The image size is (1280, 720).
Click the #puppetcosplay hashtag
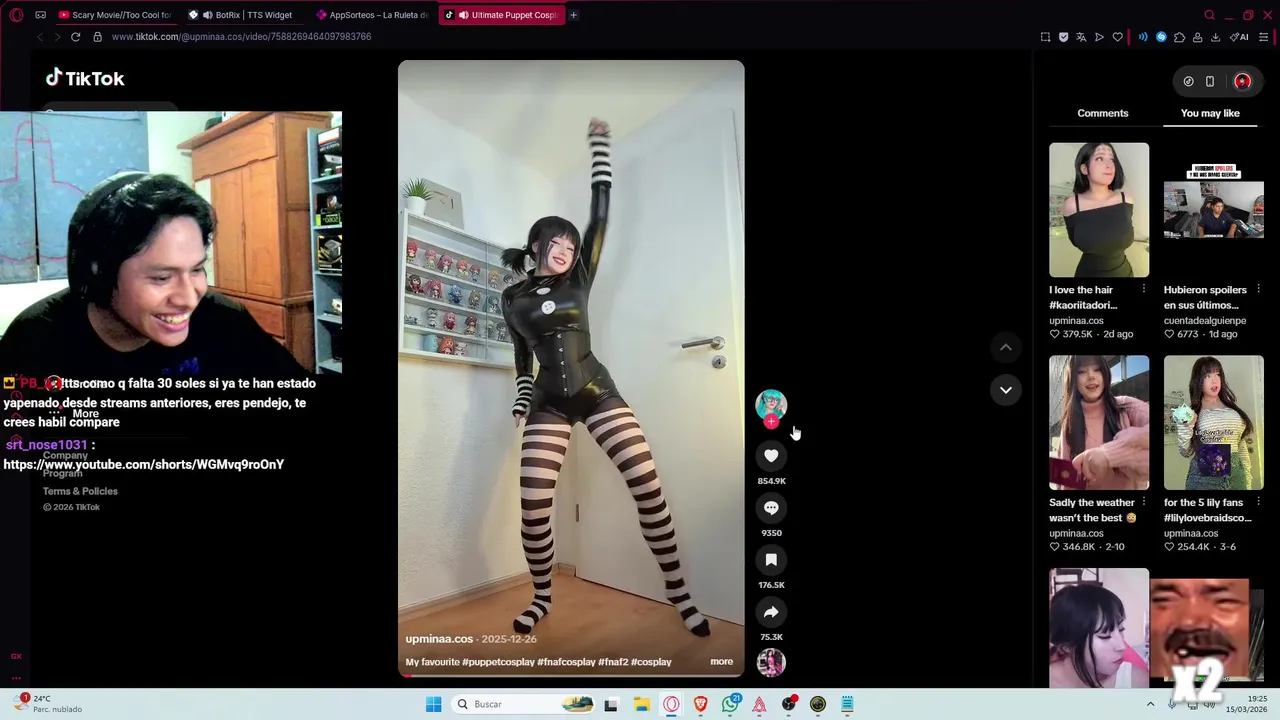click(x=498, y=662)
